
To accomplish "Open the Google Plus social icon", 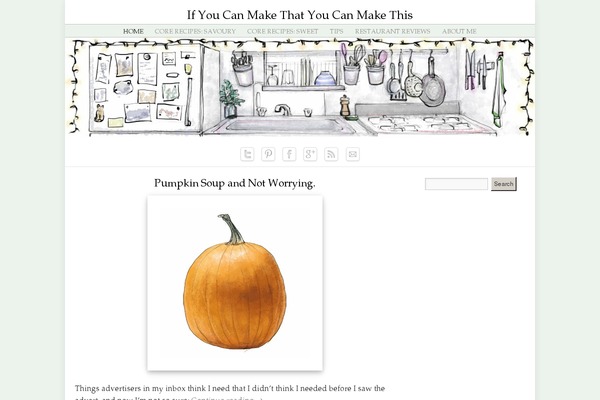I will coord(310,154).
